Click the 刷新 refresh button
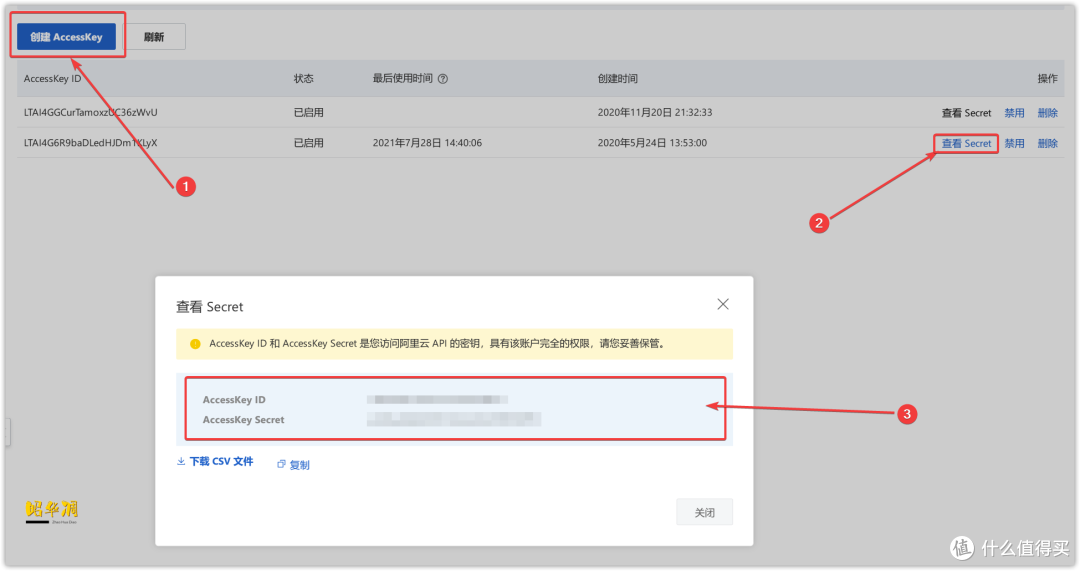The image size is (1080, 571). [x=154, y=37]
